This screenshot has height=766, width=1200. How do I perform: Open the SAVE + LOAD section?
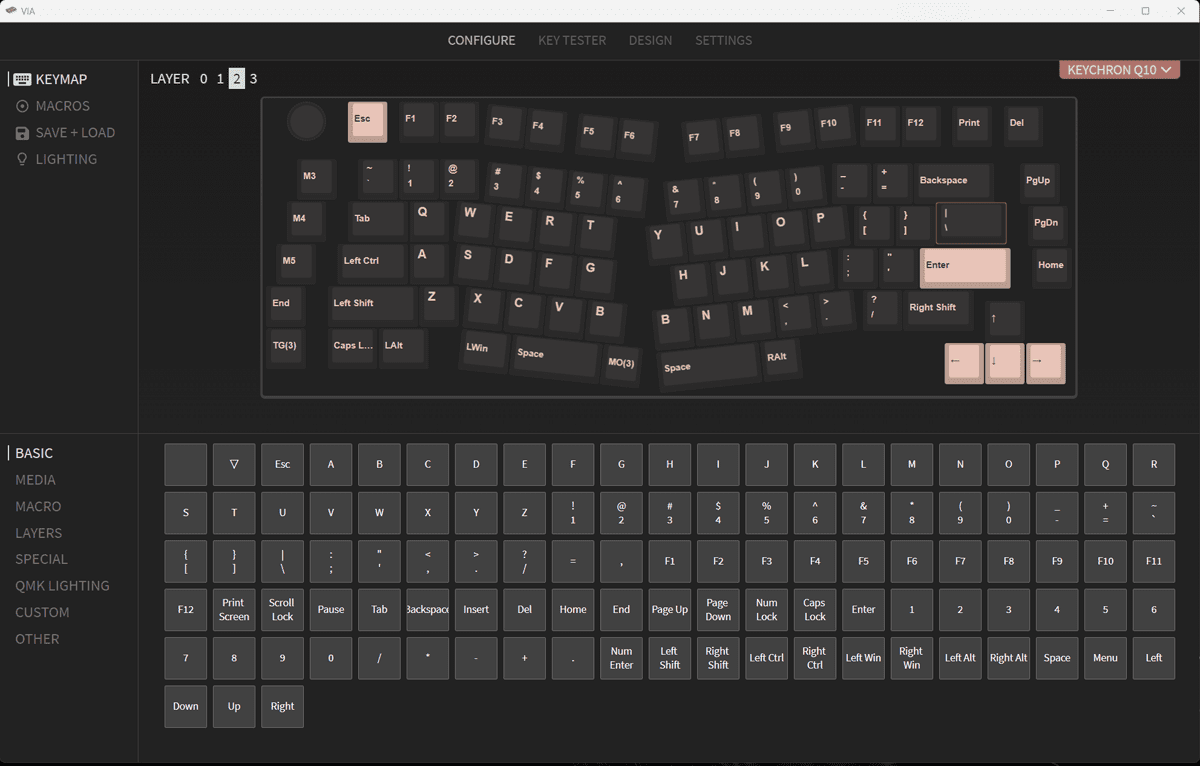pos(65,132)
